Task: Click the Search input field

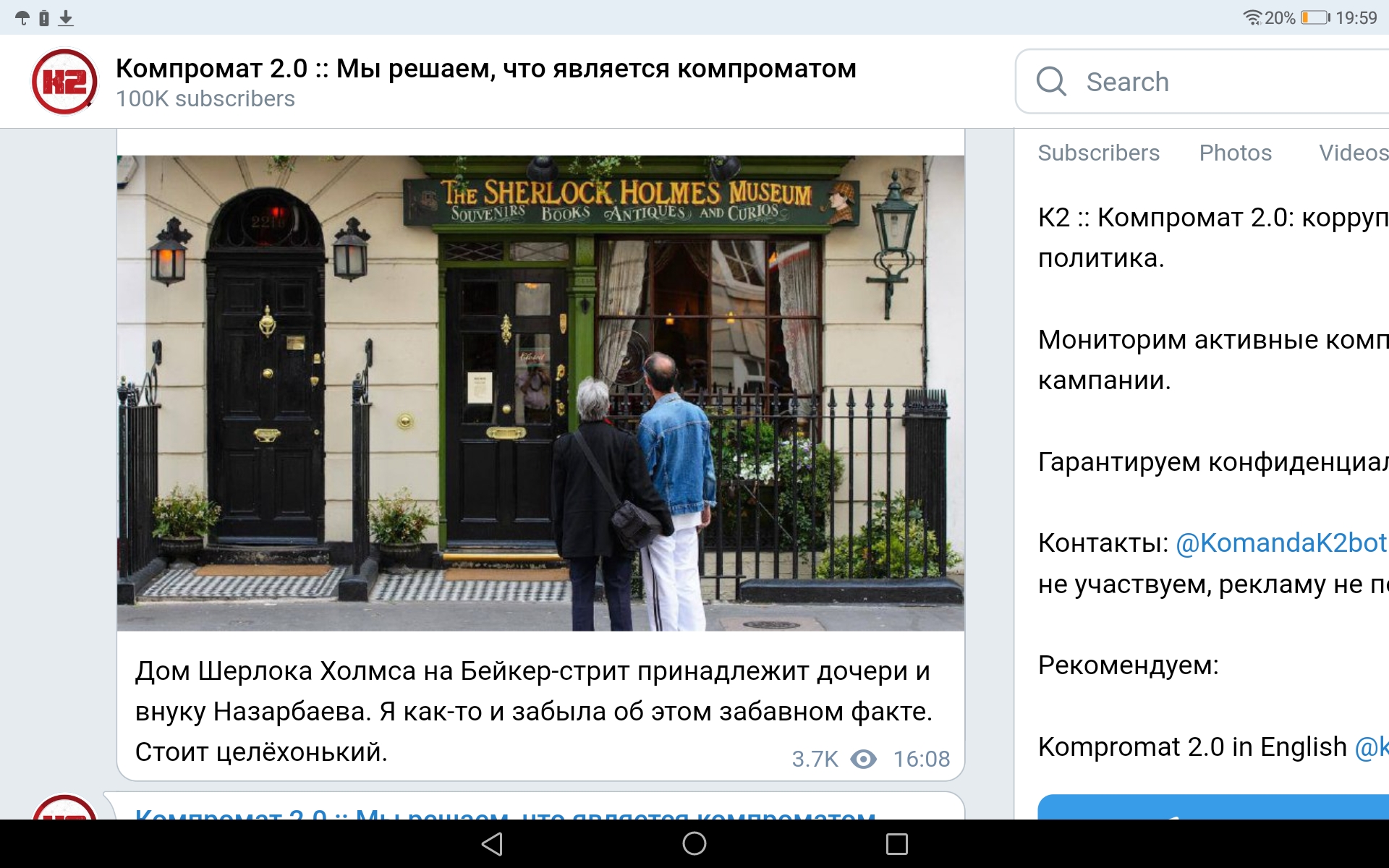Action: 1202,82
